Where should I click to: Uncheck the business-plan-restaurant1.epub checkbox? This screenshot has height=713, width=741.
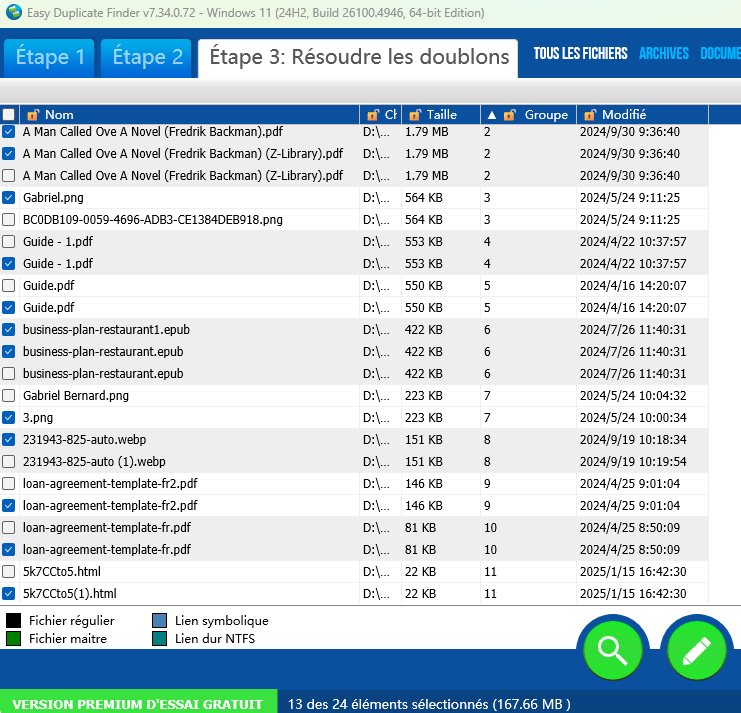(x=9, y=330)
